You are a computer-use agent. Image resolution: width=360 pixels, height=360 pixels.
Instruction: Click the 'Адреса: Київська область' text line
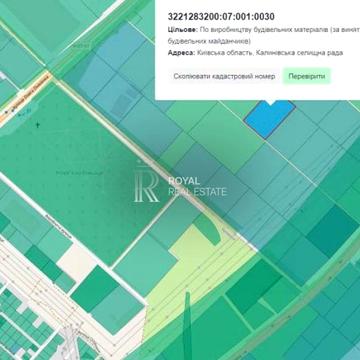pyautogui.click(x=255, y=53)
